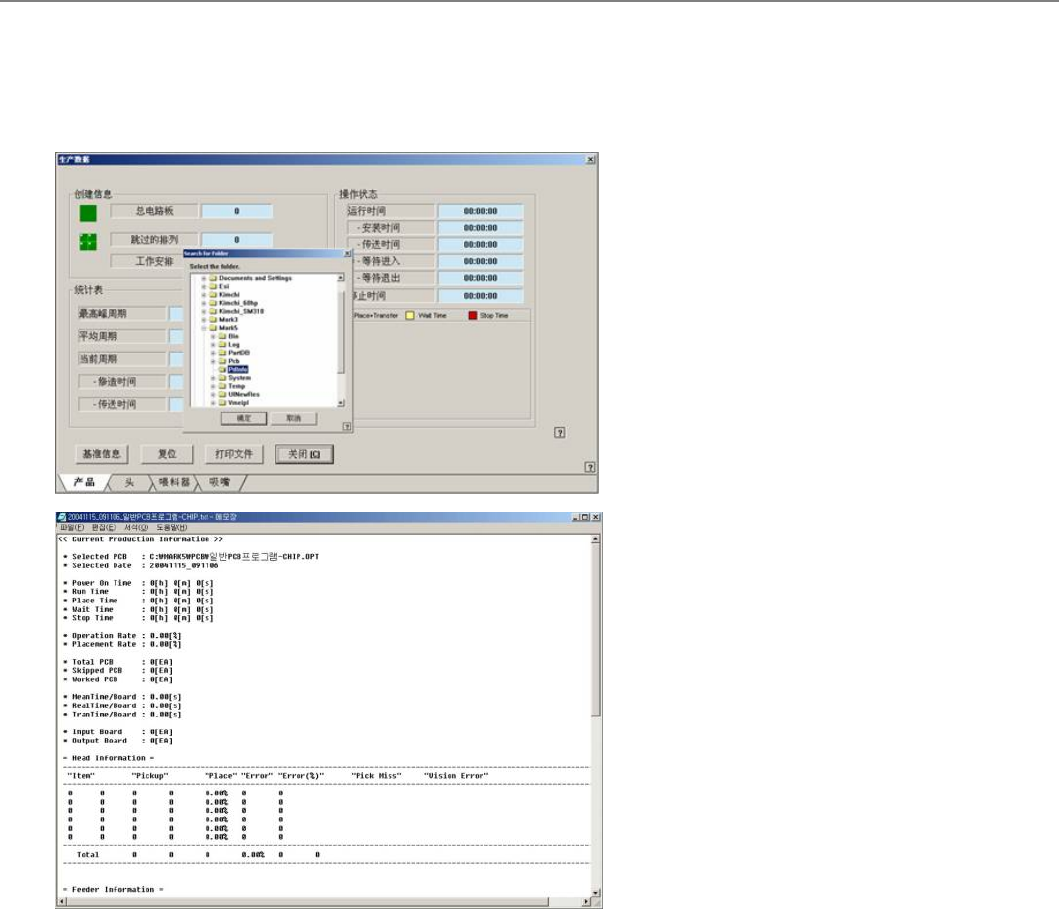Click the 平均周期 label
The image size is (1059, 909).
tap(122, 336)
